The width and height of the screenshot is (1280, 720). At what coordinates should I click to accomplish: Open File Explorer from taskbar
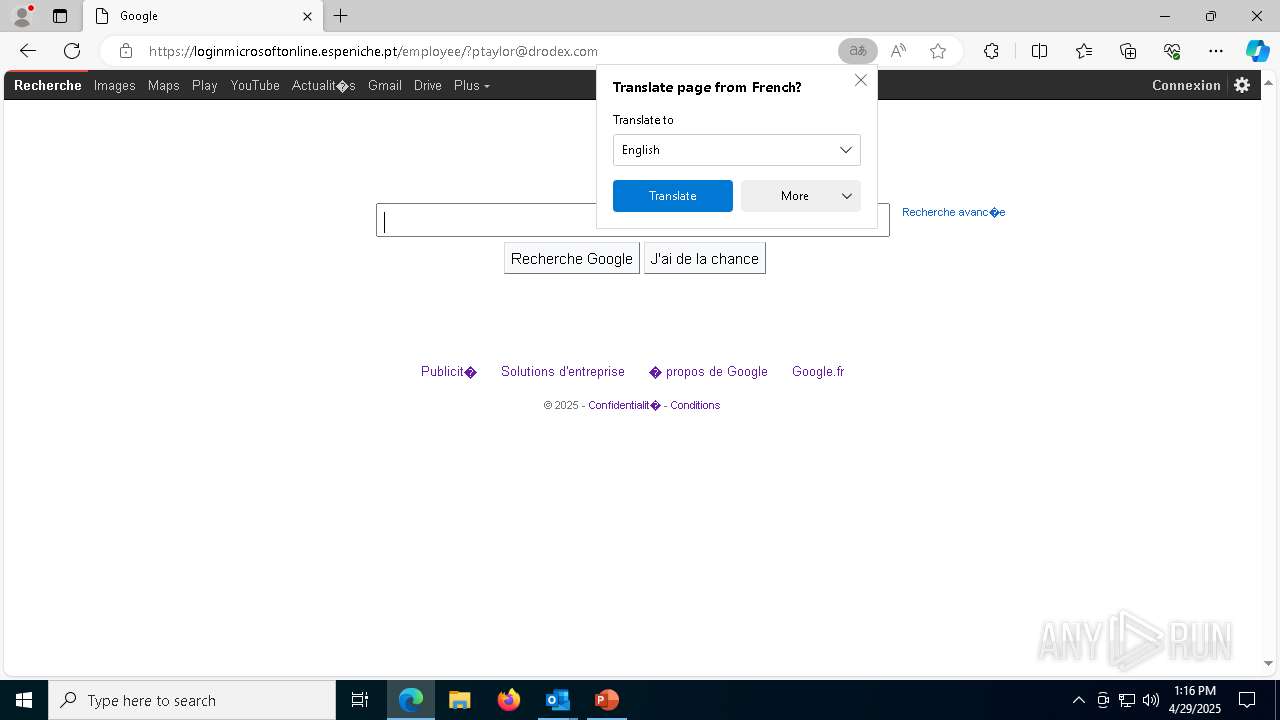point(459,700)
